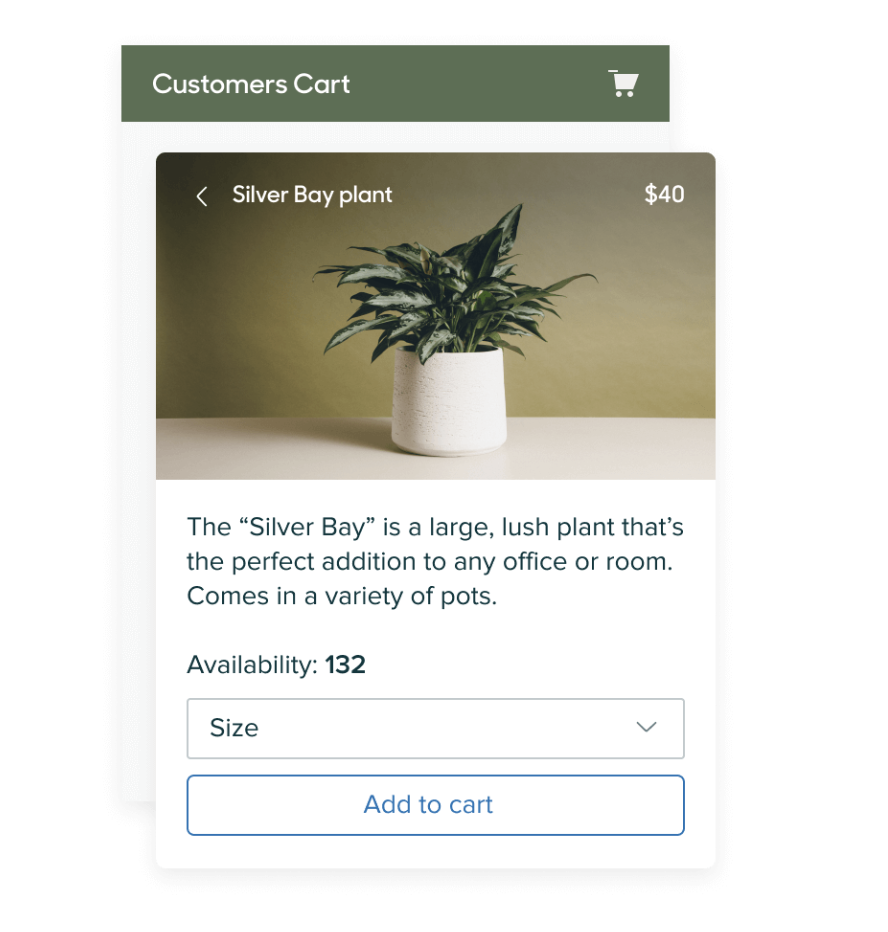Click the Availability: 132 count
Screen dimensions: 888x932
275,664
